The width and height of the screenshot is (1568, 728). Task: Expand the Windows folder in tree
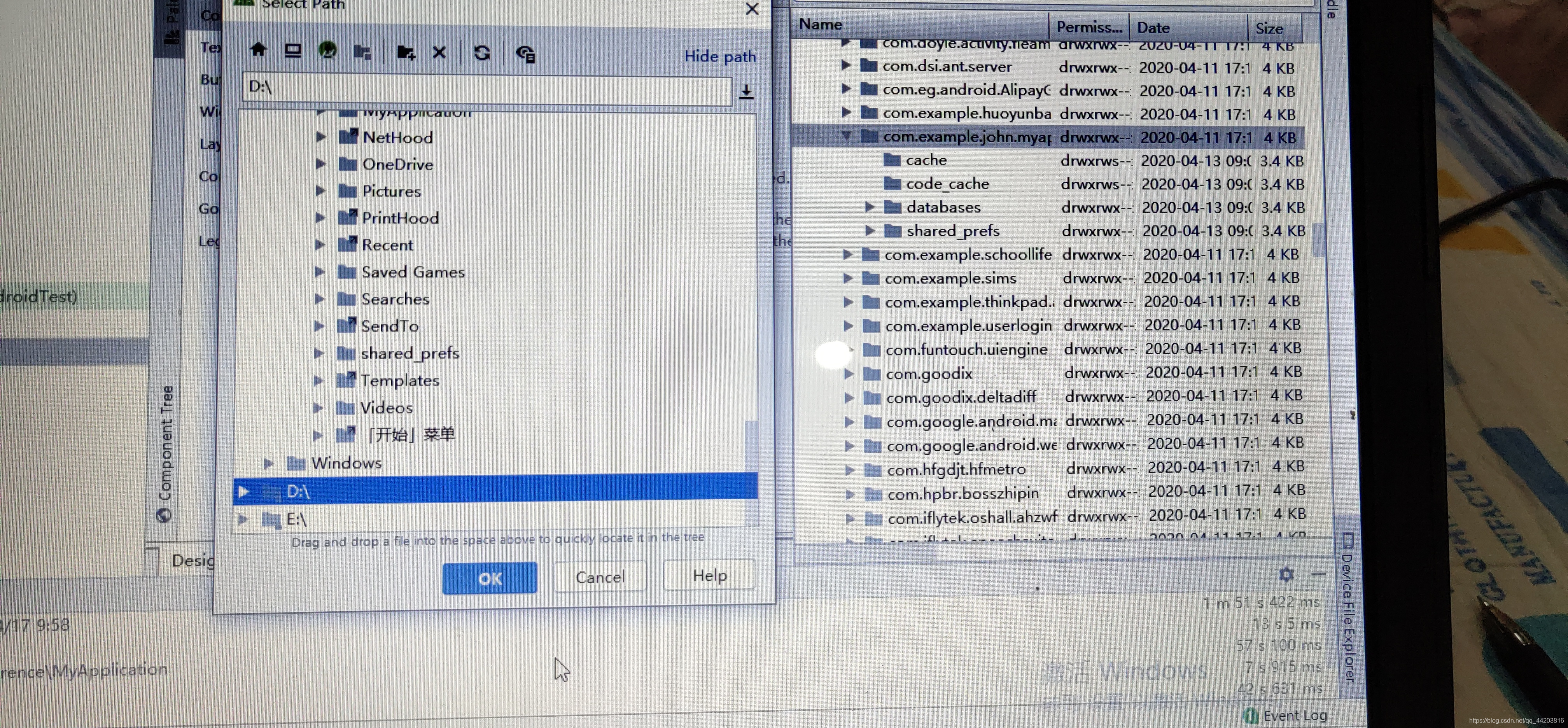pyautogui.click(x=268, y=463)
